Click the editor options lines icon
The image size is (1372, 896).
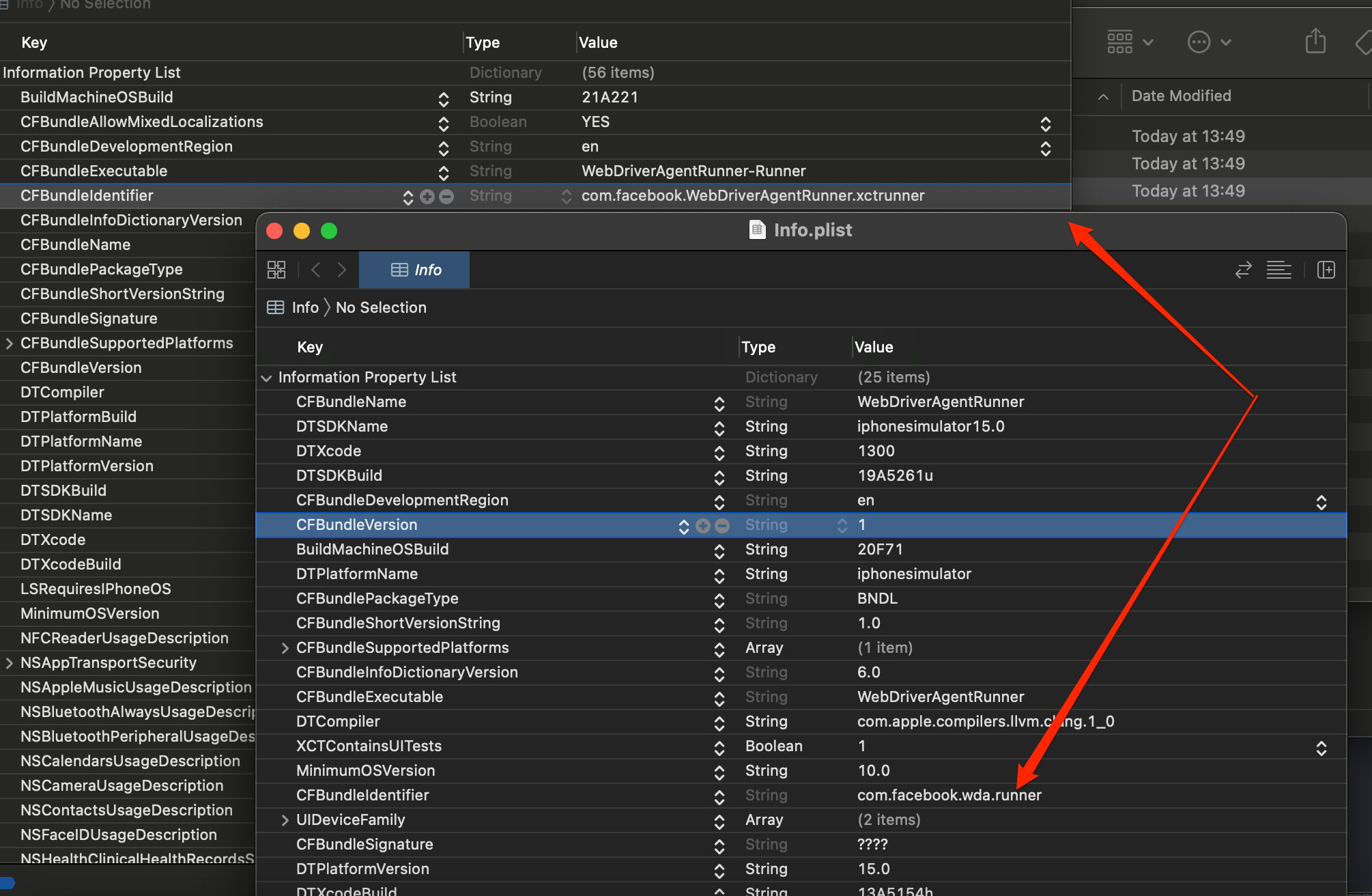point(1278,270)
